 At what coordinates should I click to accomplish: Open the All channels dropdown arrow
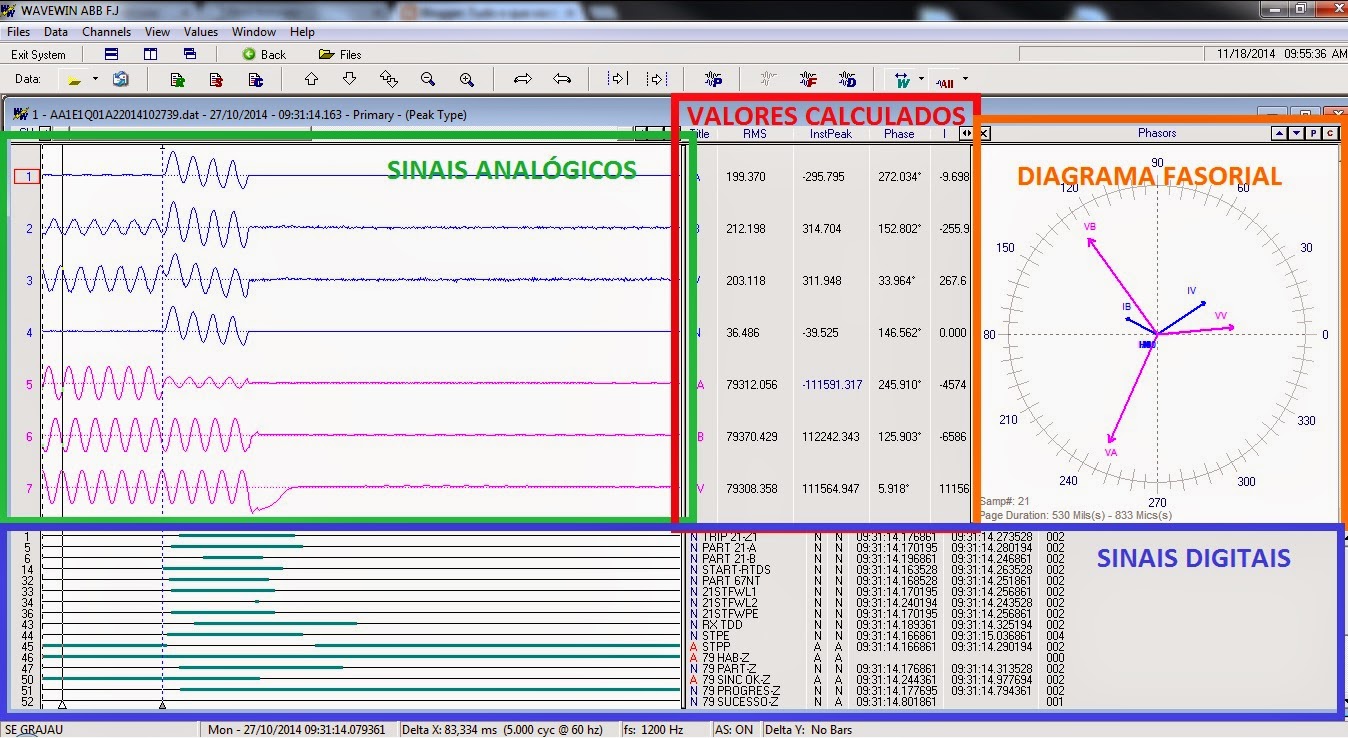[x=965, y=79]
